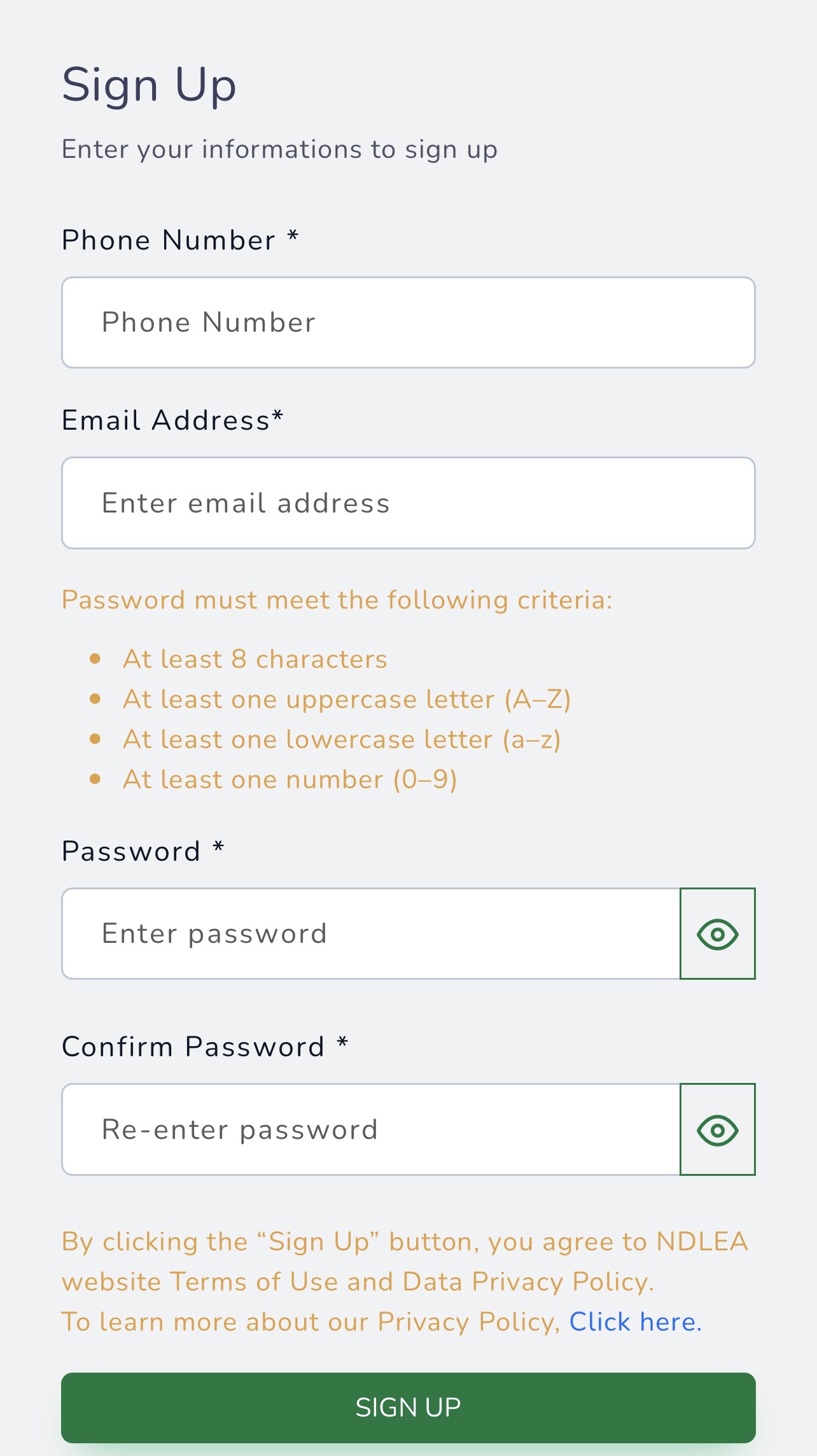Click the uppercase letter (A–Z) criterion
This screenshot has width=817, height=1456.
point(347,699)
